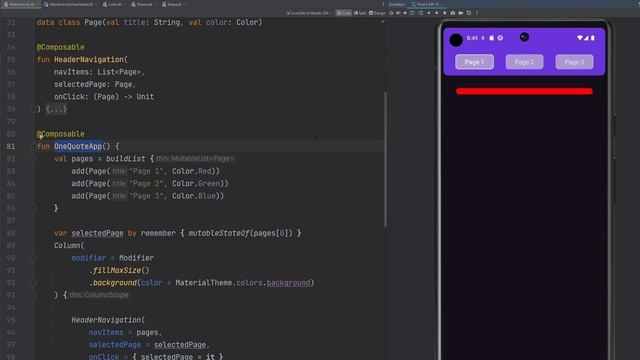The image size is (640, 360).
Task: Take an emulator screenshot with camera icon
Action: [x=453, y=13]
